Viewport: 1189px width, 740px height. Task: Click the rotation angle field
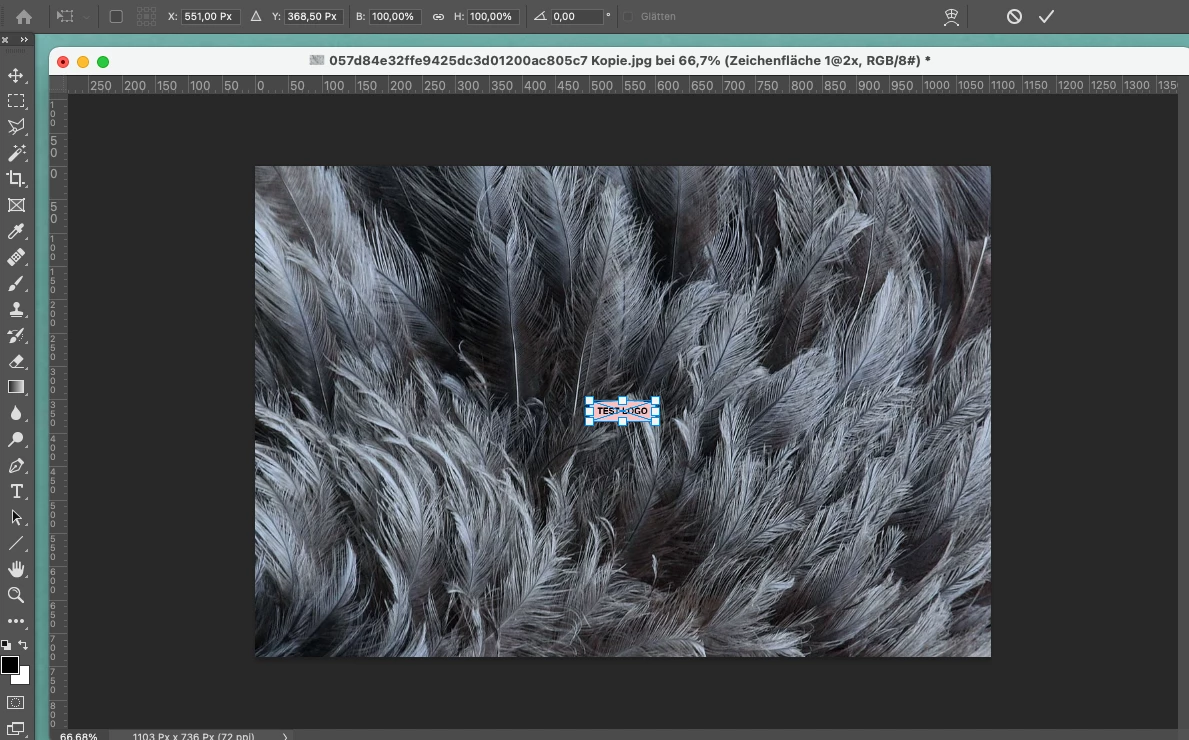pyautogui.click(x=577, y=17)
